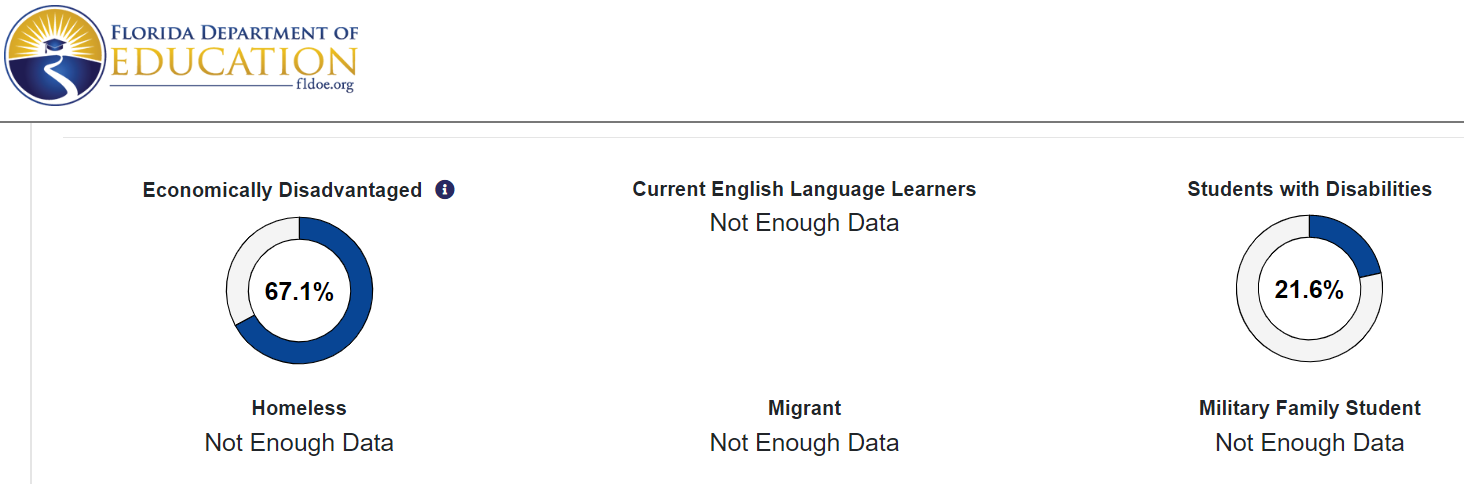
Task: Click the 21.6% value label
Action: (1309, 291)
